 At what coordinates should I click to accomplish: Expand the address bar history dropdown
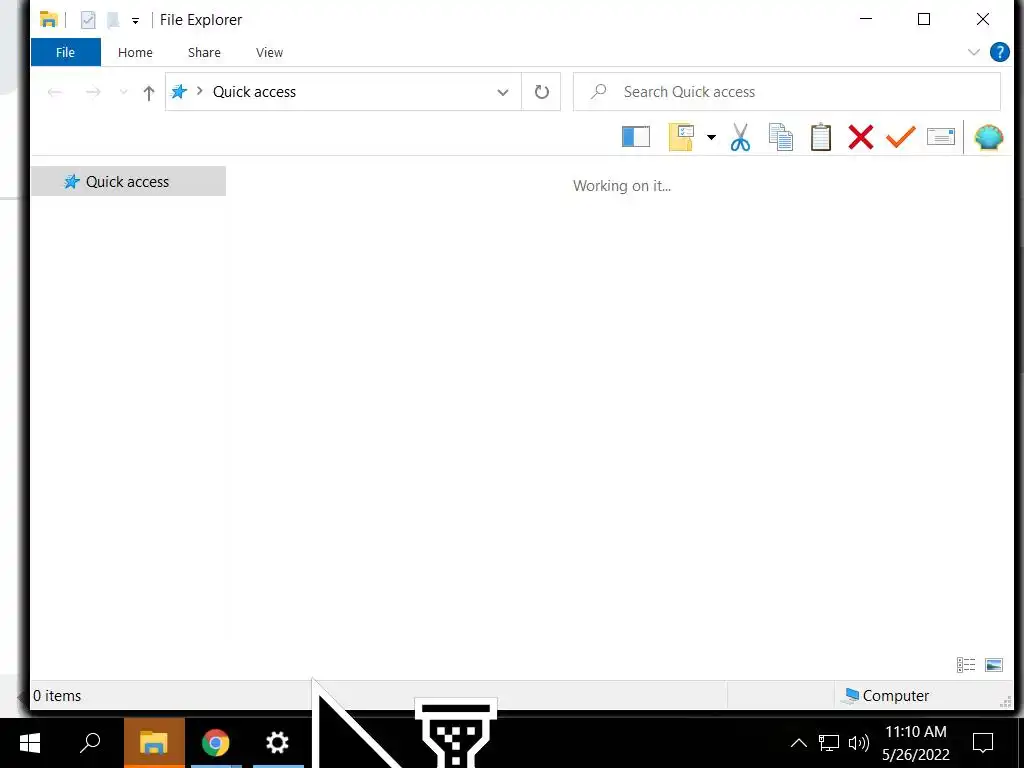point(503,92)
